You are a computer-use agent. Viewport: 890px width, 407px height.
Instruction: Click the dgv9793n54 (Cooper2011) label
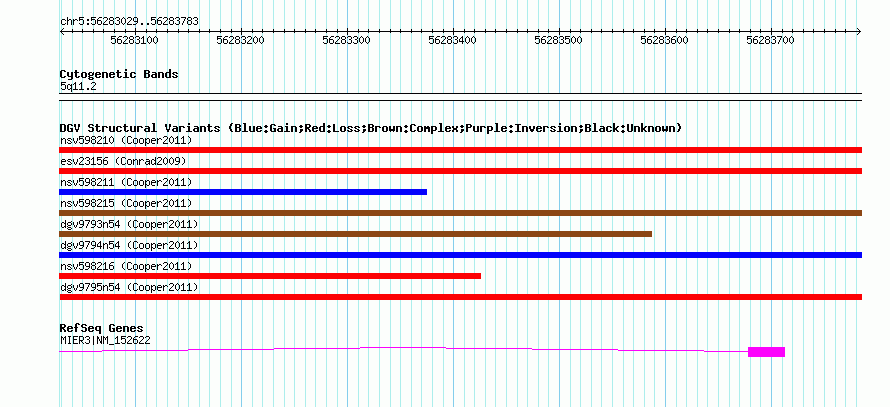(x=129, y=224)
